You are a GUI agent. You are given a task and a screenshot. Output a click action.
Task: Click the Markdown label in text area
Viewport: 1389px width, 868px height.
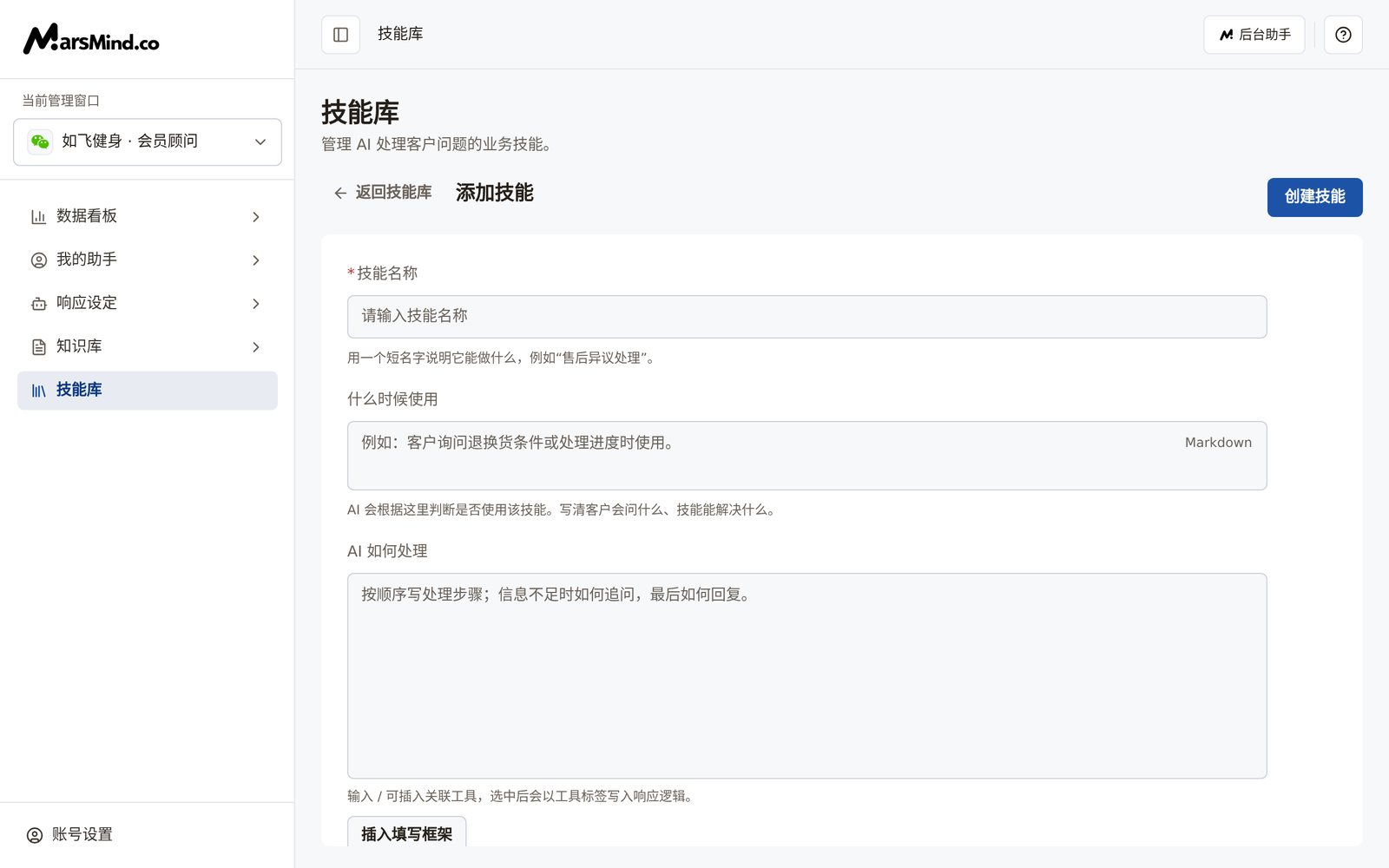[x=1218, y=443]
